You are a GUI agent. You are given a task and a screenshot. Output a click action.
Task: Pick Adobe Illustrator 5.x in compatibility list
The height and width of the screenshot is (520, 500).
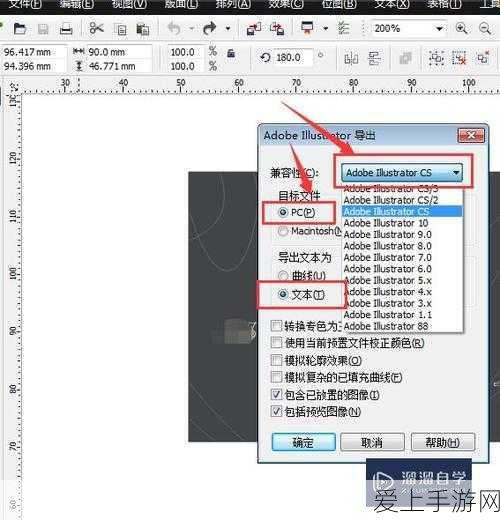402,280
